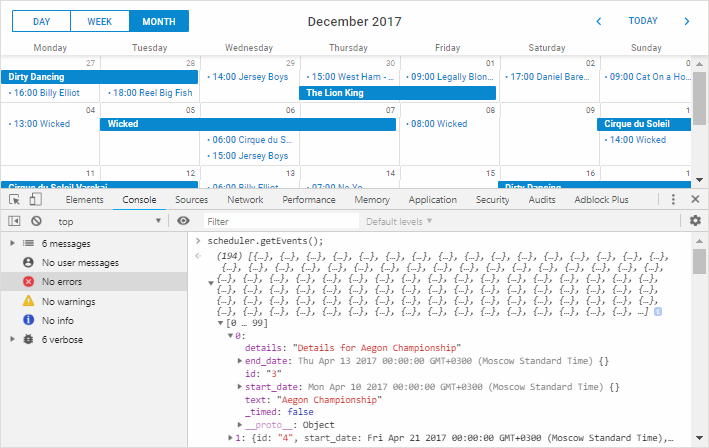
Task: Expand the end_date property
Action: [240, 360]
